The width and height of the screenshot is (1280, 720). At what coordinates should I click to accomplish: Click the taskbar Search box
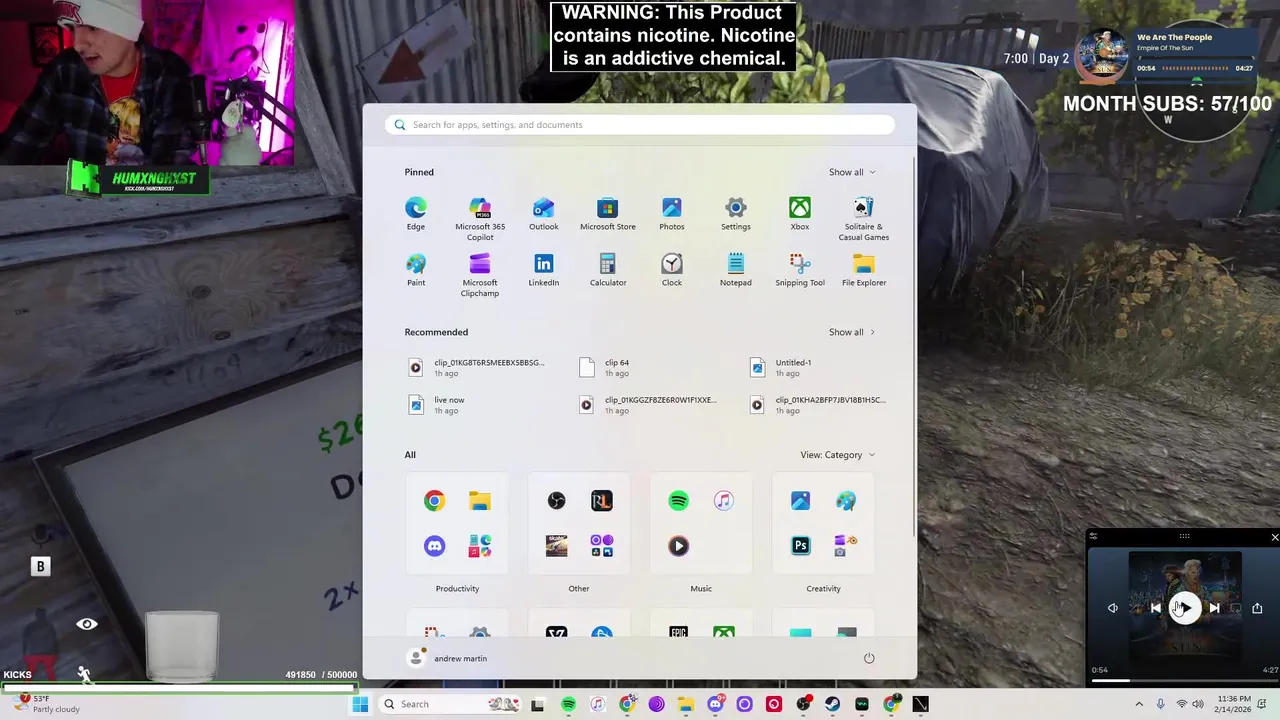coord(451,704)
